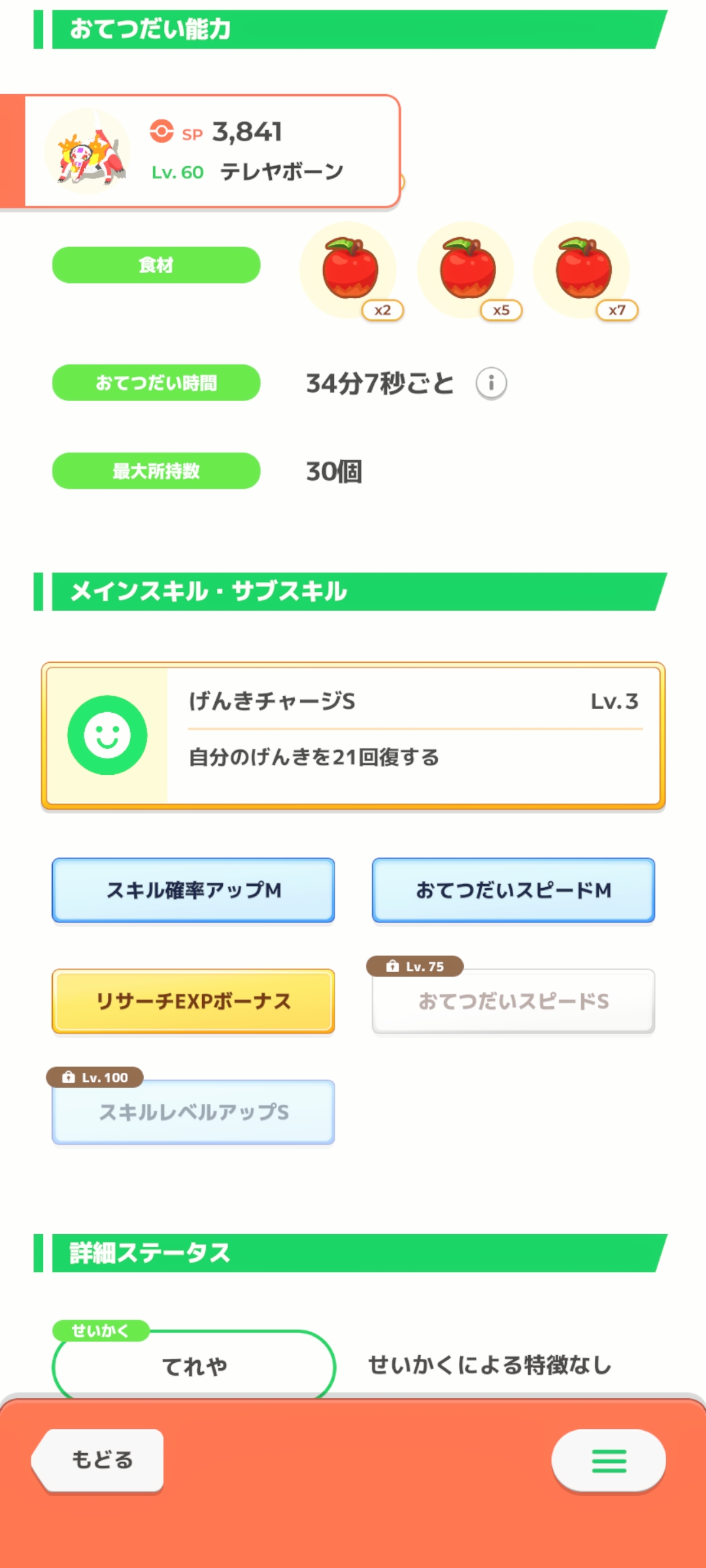
Task: Select the おてつだいスピードM sub skill
Action: (x=513, y=890)
